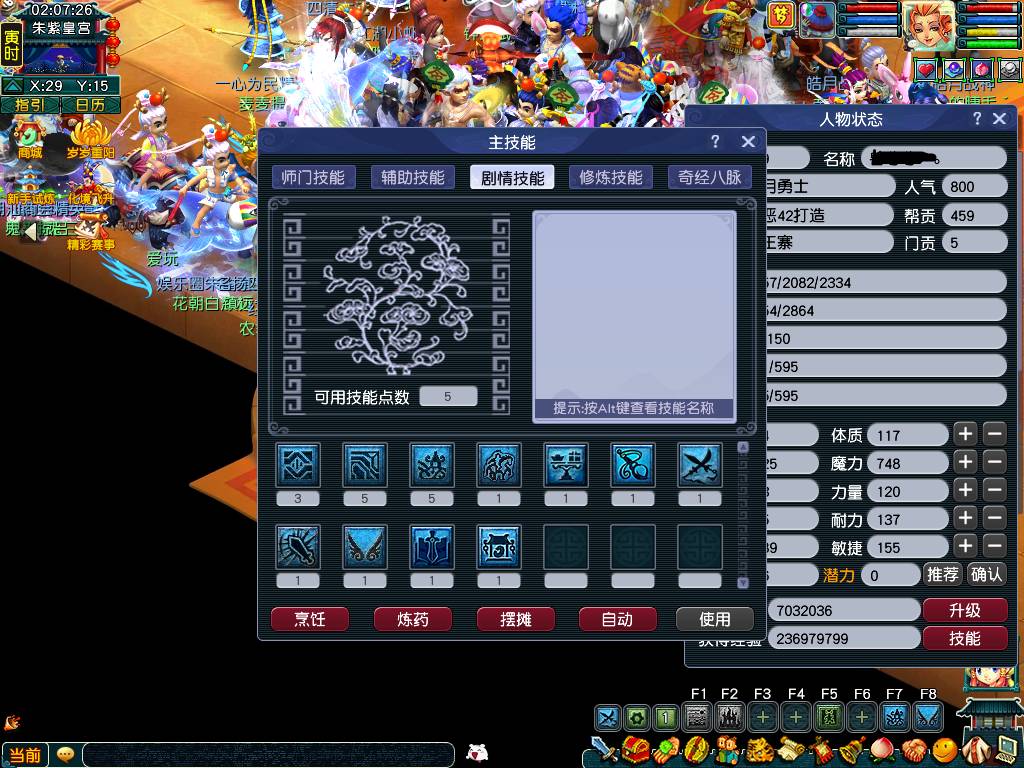
Task: Click the 摆摊 stall button
Action: click(516, 619)
